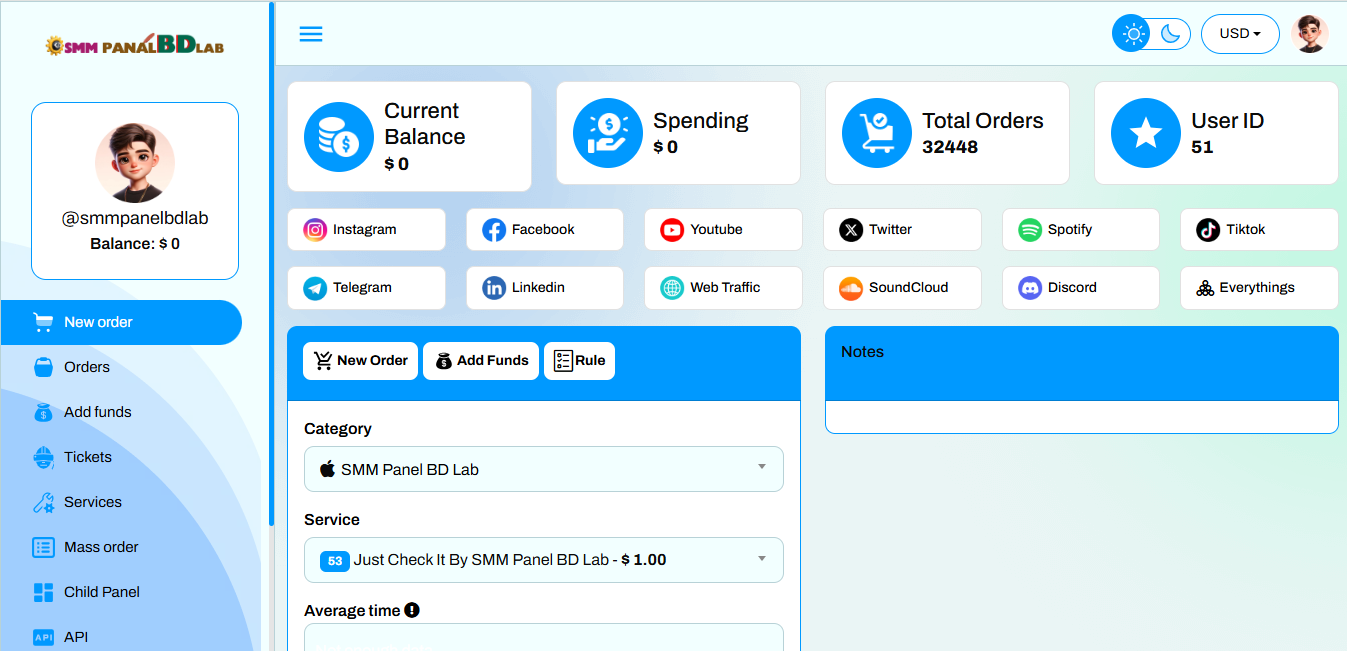The image size is (1347, 651).
Task: Click the Average time info icon
Action: (412, 610)
